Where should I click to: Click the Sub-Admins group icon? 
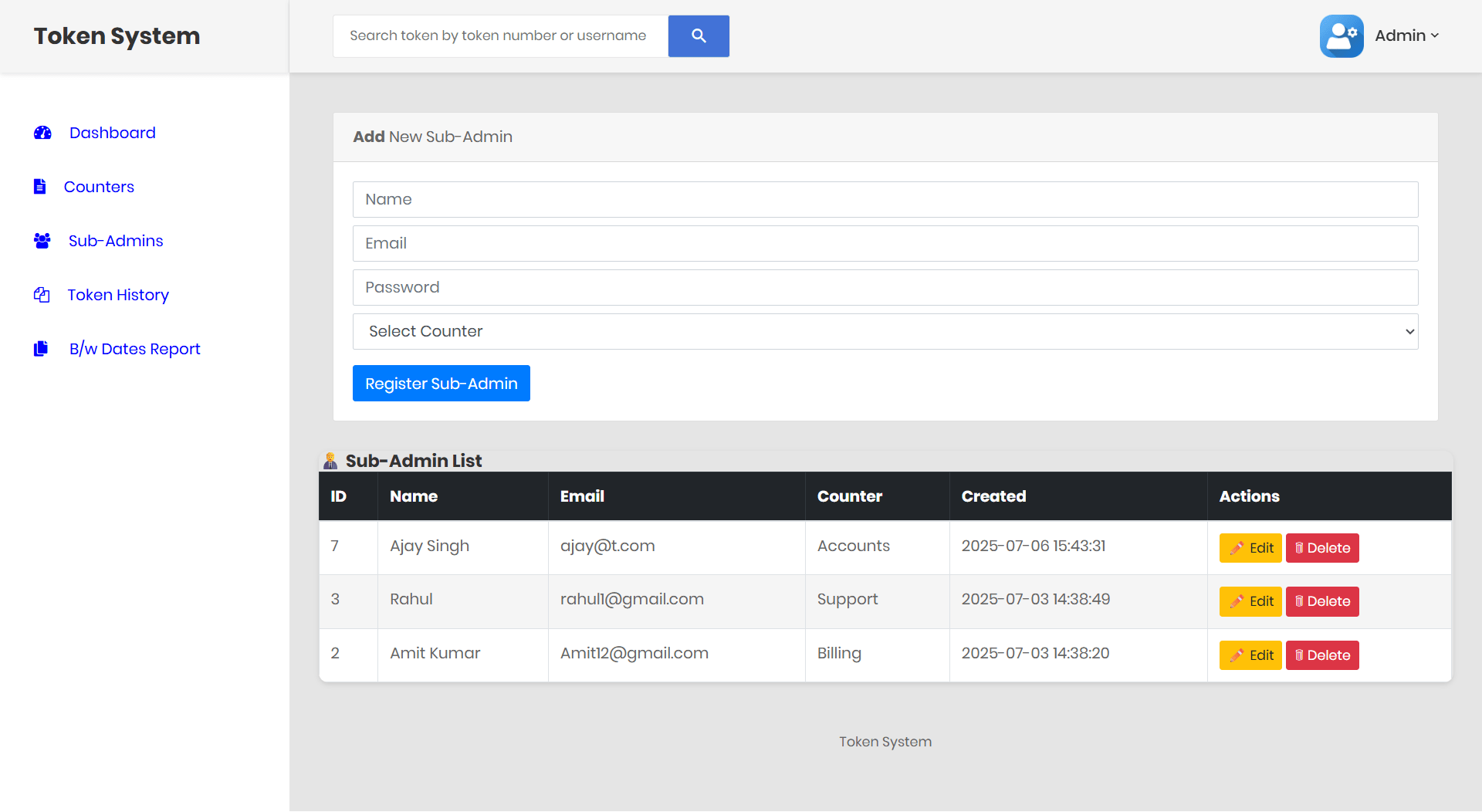coord(41,240)
